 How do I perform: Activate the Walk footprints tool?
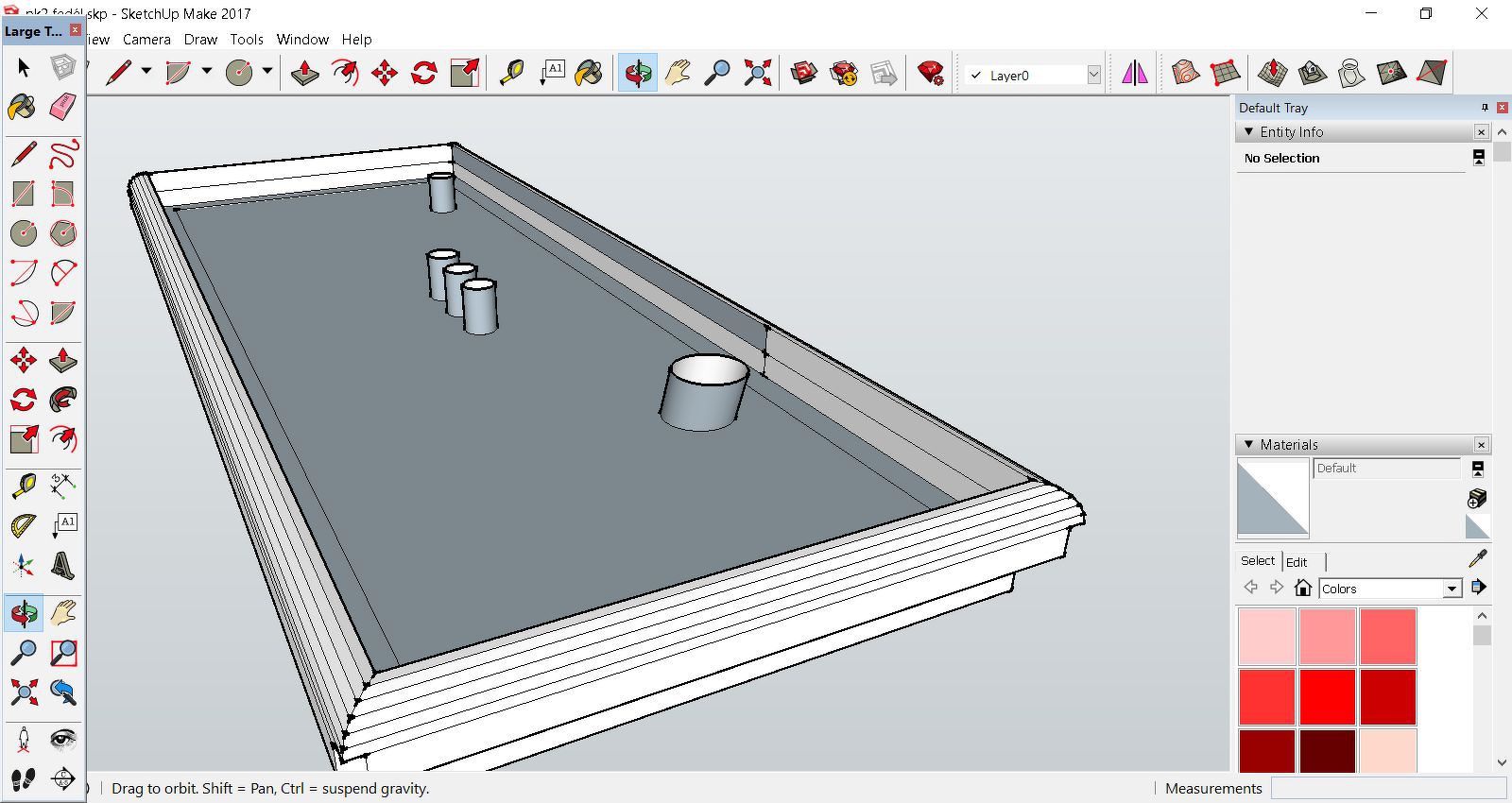[x=24, y=778]
